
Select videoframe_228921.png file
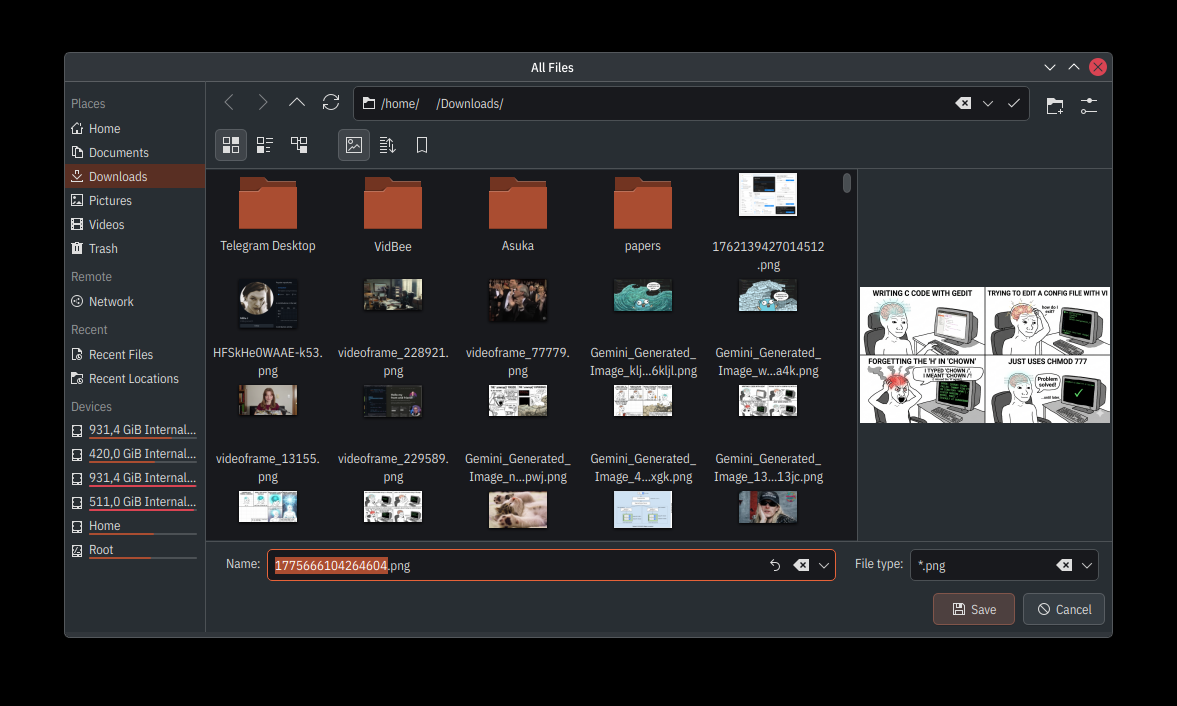pos(393,329)
